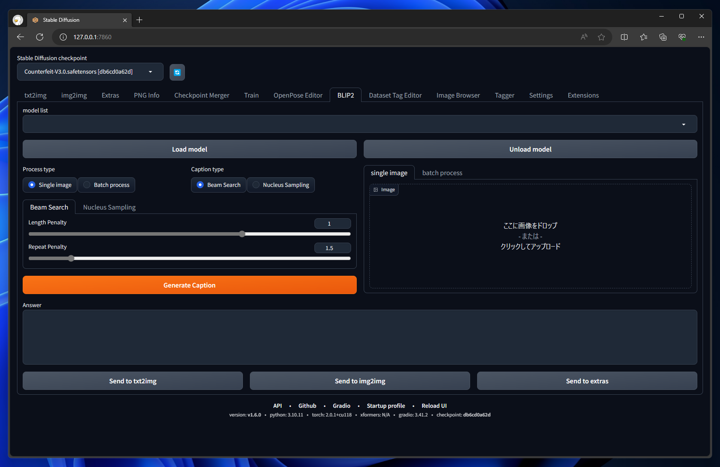Click the Reload UI footer link
Image resolution: width=720 pixels, height=467 pixels.
point(434,406)
